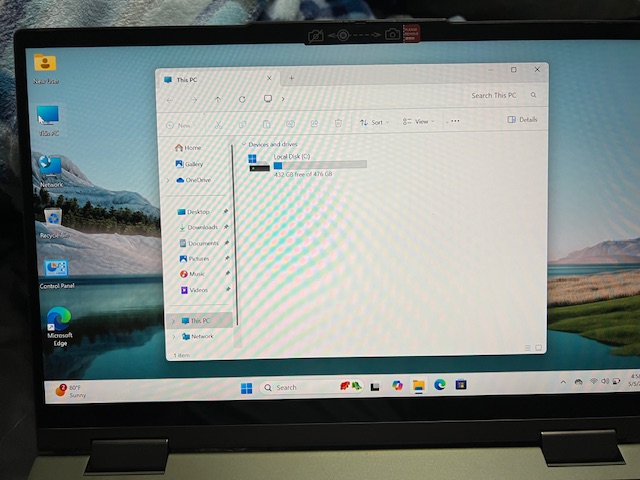Viewport: 640px width, 480px height.
Task: Click the Rename toolbar icon
Action: [x=290, y=124]
